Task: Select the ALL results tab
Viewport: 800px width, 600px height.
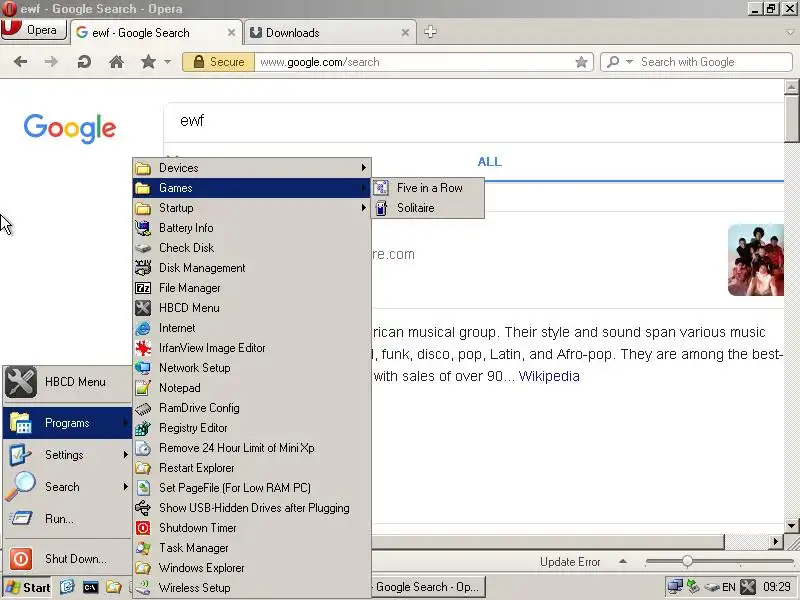Action: (489, 162)
